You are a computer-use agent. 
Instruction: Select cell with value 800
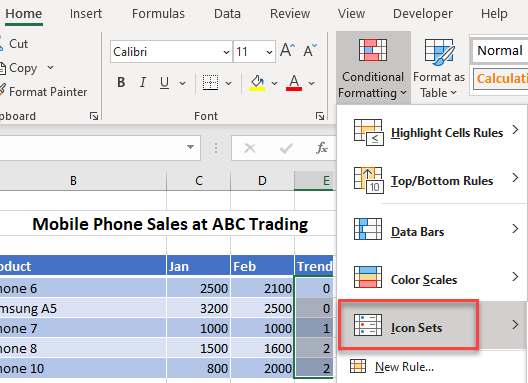pyautogui.click(x=199, y=368)
